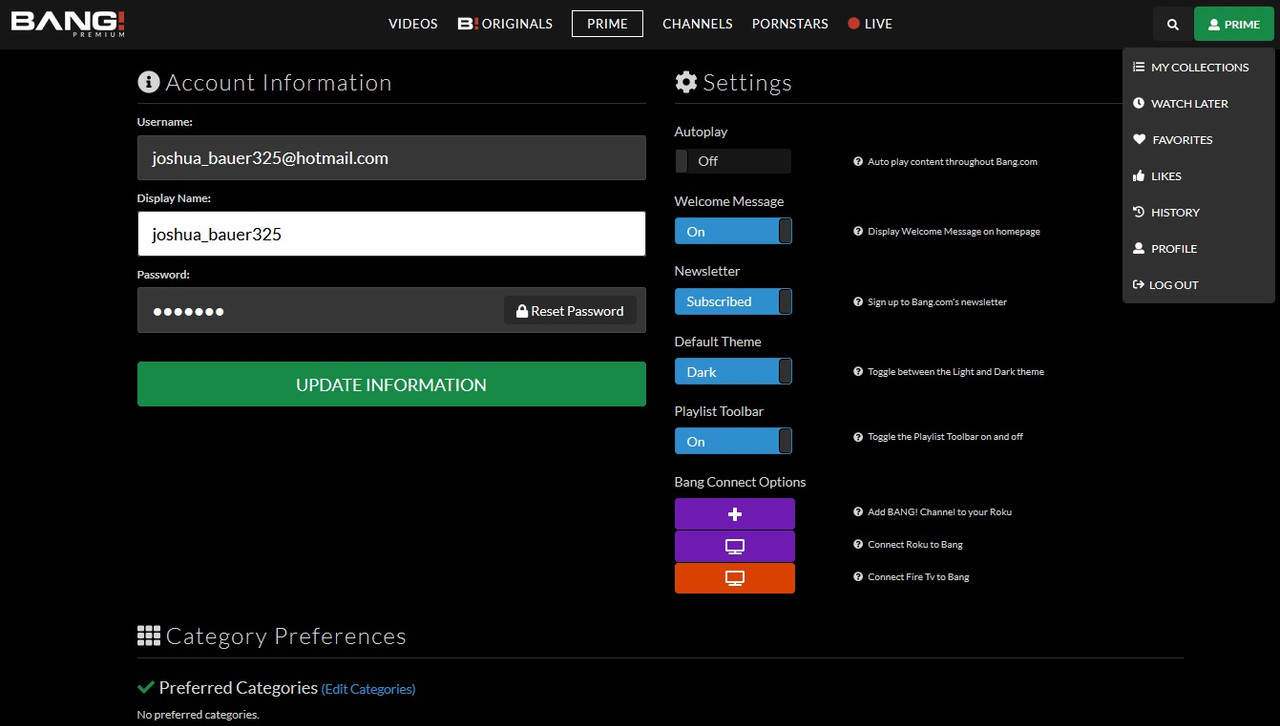This screenshot has height=726, width=1280.
Task: Open LIKES from account menu
Action: (x=1198, y=176)
